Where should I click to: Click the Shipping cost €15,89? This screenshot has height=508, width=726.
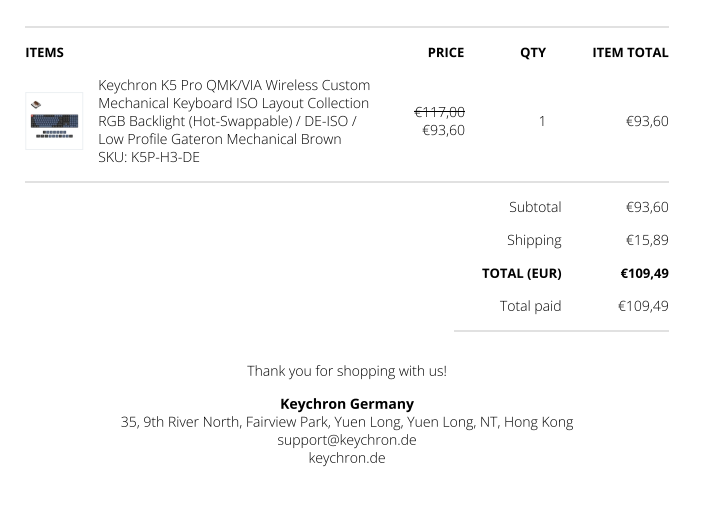[647, 240]
